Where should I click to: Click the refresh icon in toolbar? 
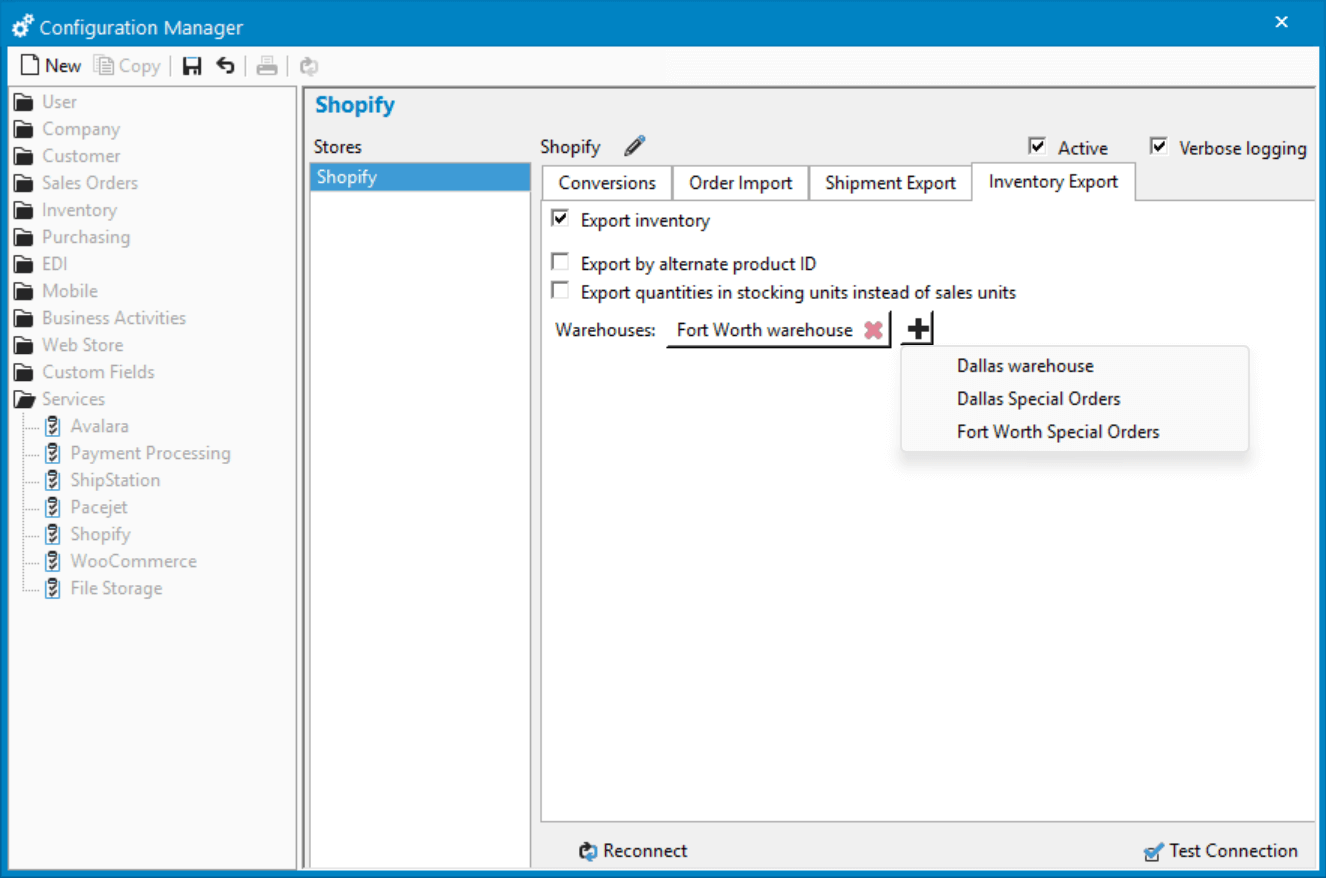[x=309, y=66]
